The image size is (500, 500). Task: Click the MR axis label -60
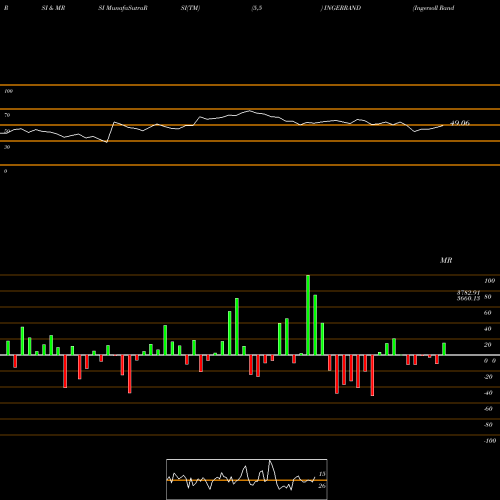click(x=488, y=409)
